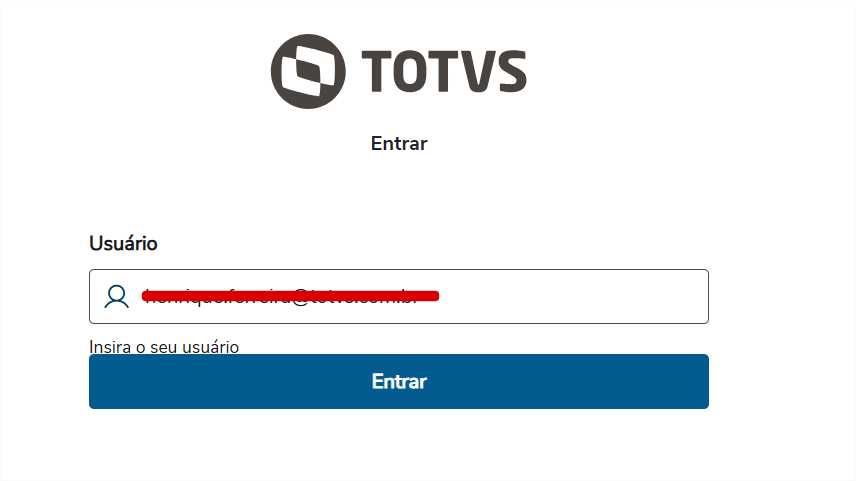Click the user silhouette icon in field
Image resolution: width=856 pixels, height=481 pixels.
116,296
